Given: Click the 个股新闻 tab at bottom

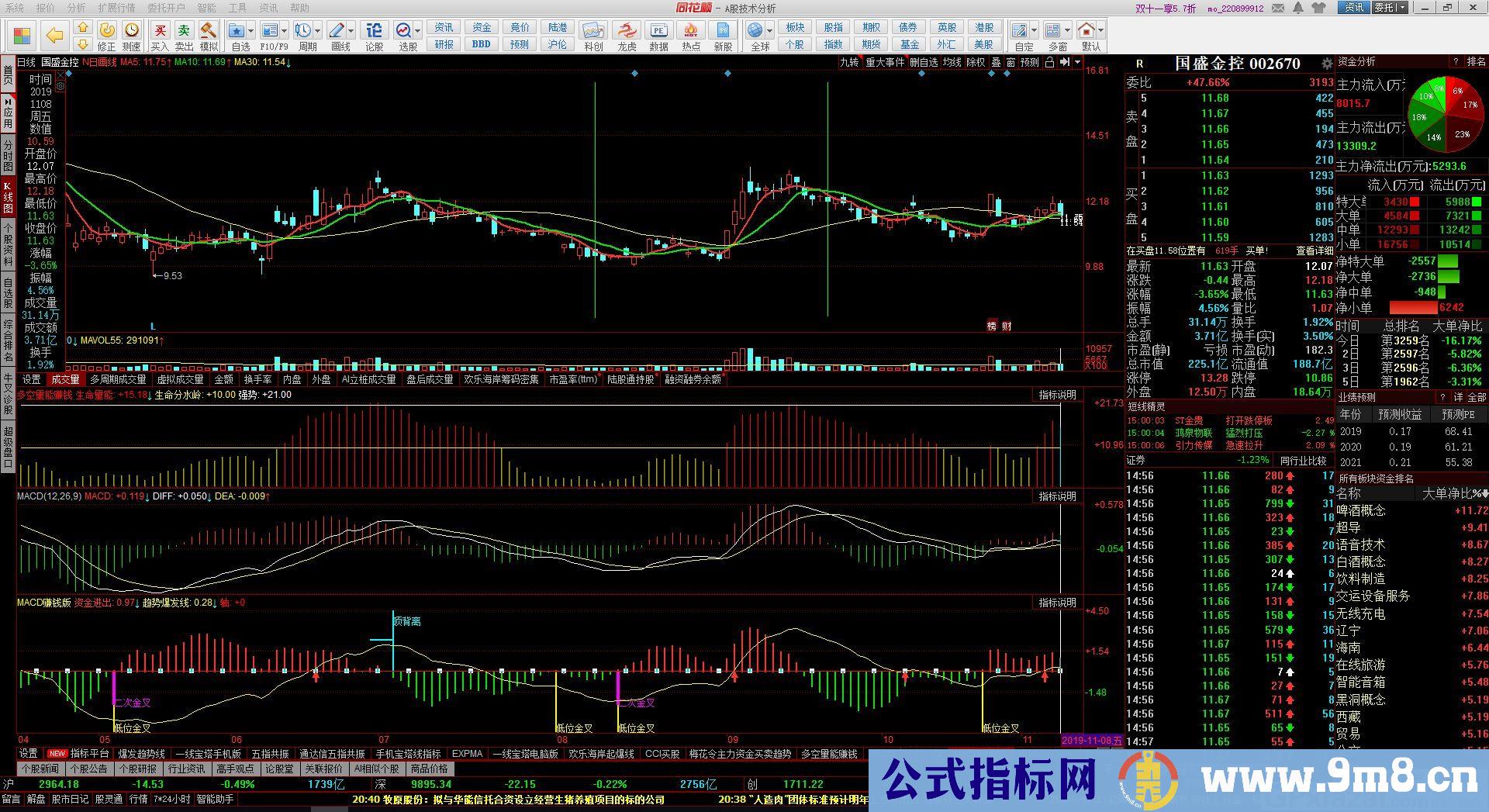Looking at the screenshot, I should click(40, 769).
